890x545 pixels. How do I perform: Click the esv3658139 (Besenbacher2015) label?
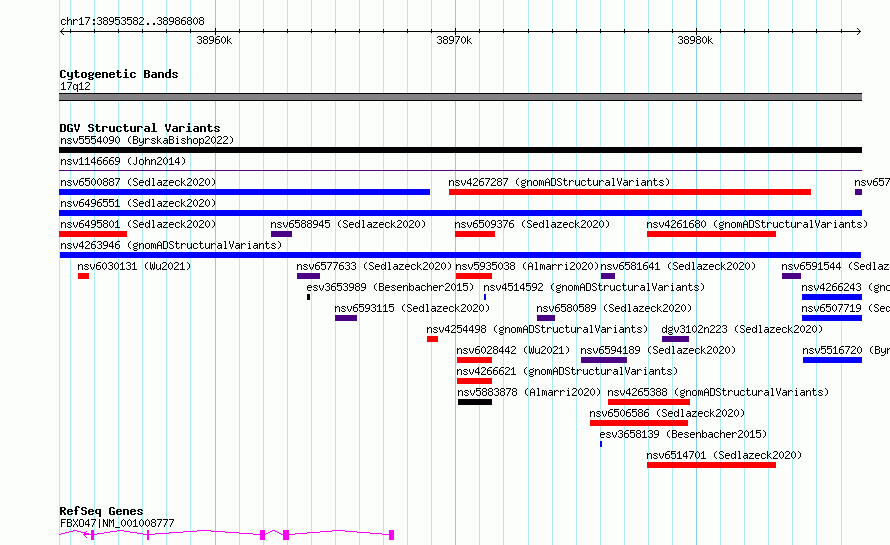tap(683, 434)
